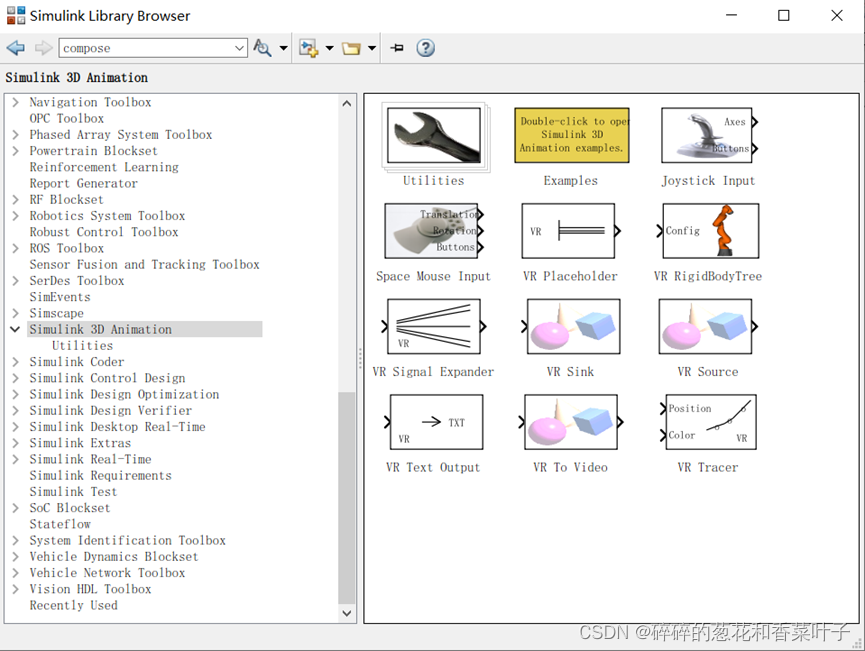Screen dimensions: 865x651
Task: Expand the Robotics System Toolbox node
Action: (x=15, y=216)
